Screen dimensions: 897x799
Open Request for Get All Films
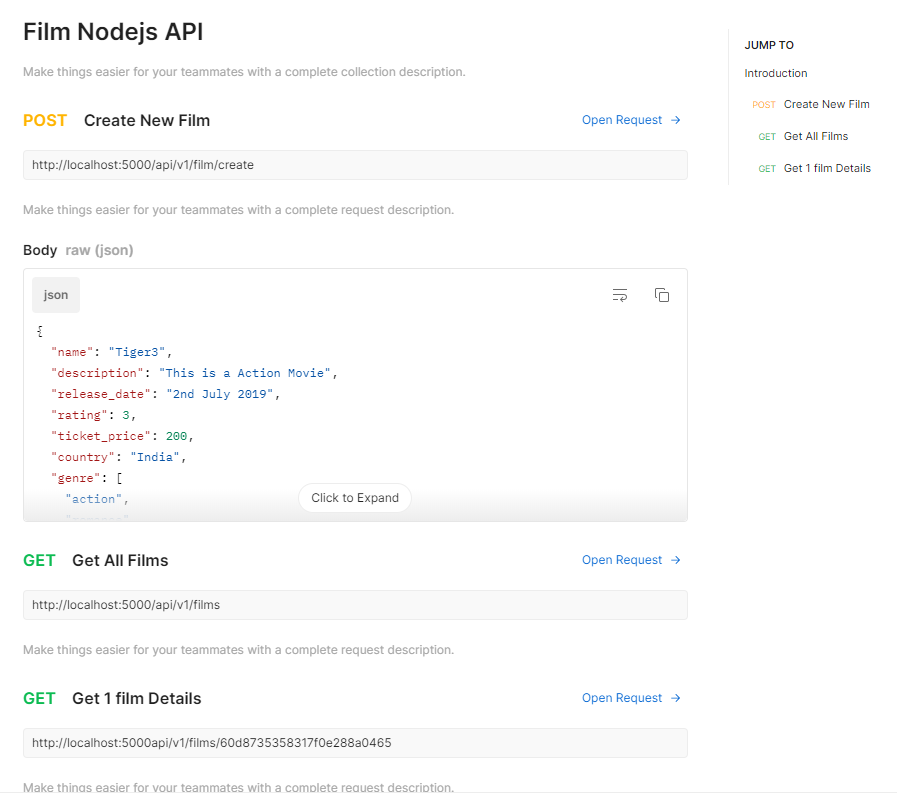tap(621, 560)
